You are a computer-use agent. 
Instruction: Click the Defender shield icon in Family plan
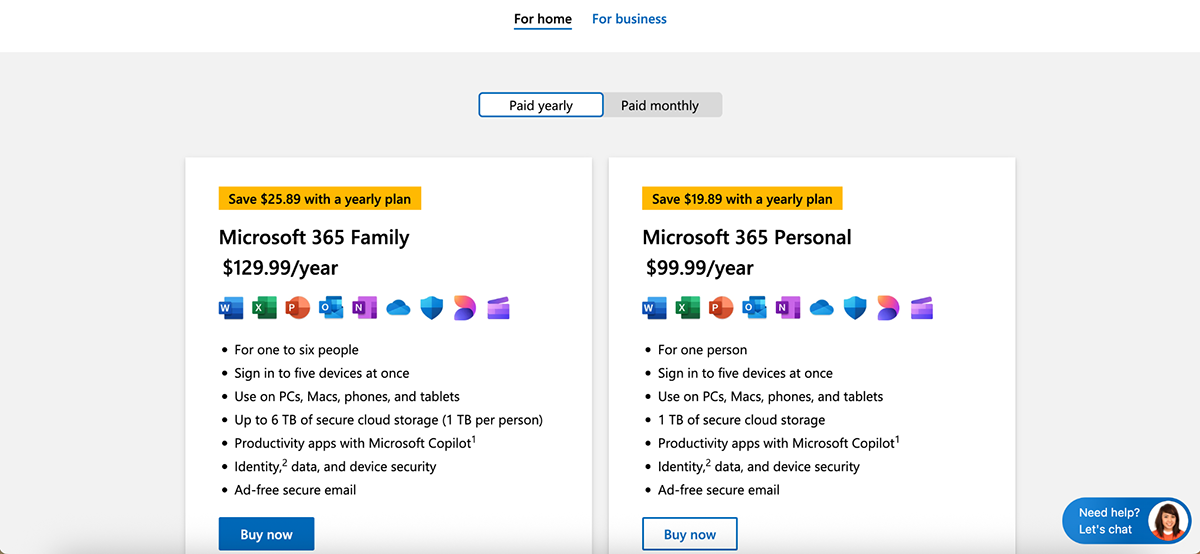pos(431,308)
